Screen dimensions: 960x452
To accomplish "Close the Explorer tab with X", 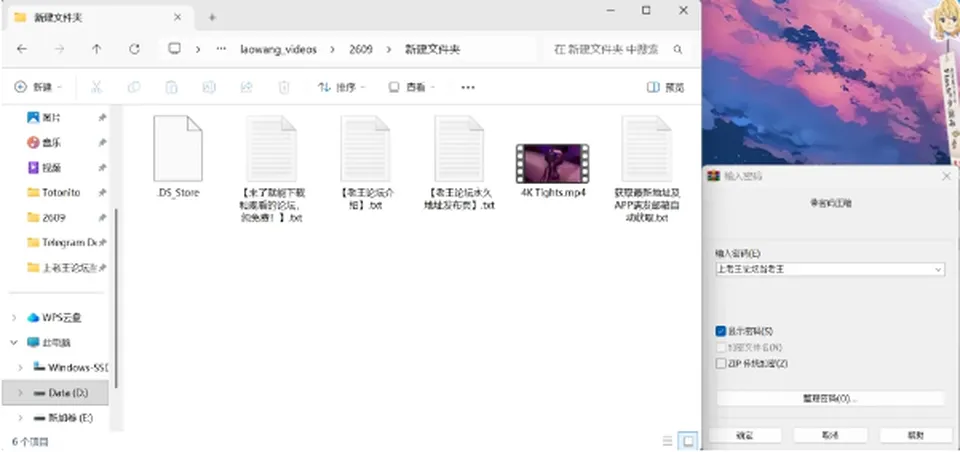I will click(178, 17).
